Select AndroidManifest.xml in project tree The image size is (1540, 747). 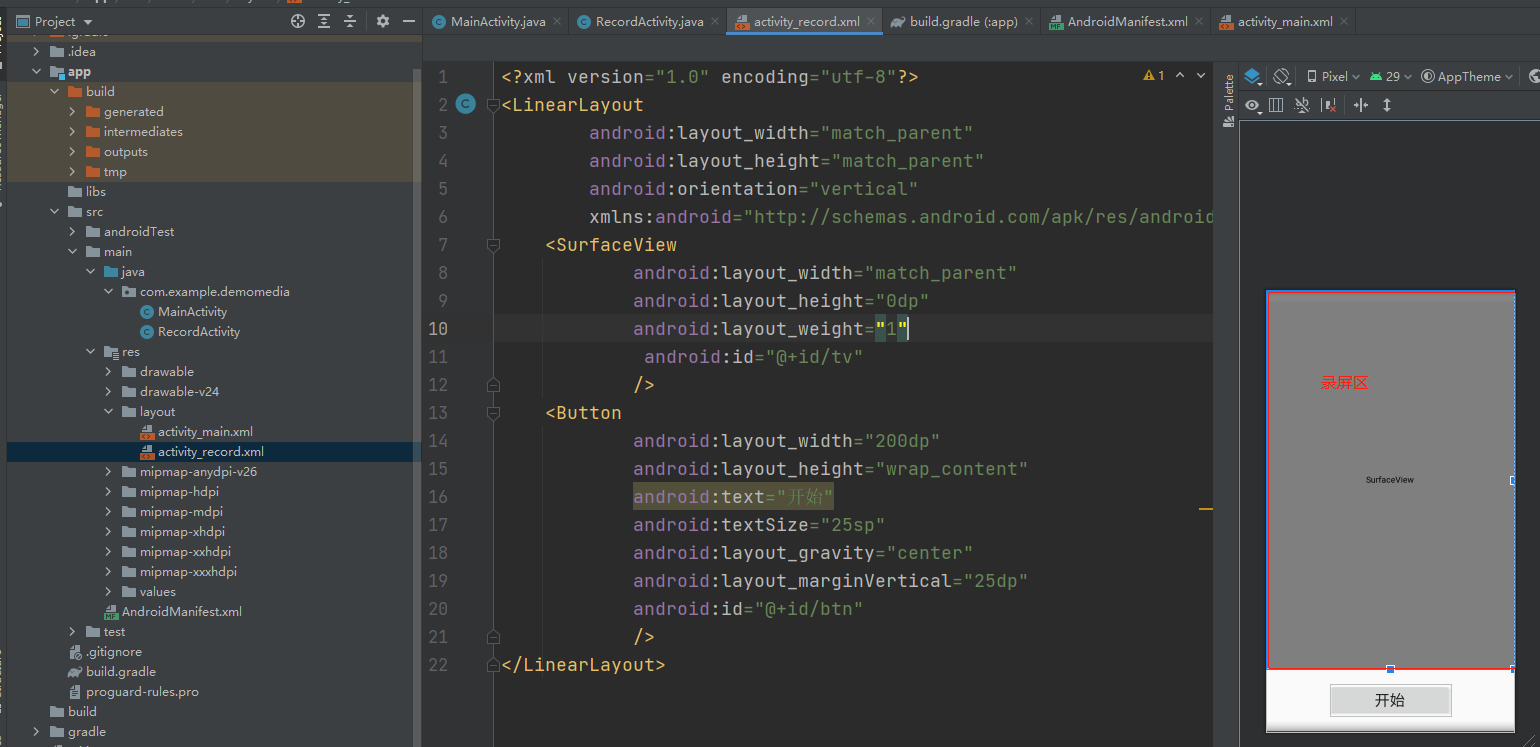[x=173, y=612]
